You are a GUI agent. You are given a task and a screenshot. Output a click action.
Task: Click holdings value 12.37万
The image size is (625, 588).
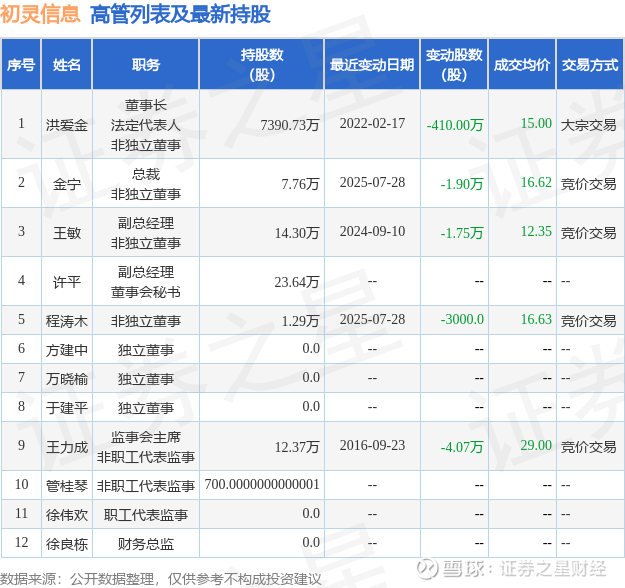coord(297,447)
